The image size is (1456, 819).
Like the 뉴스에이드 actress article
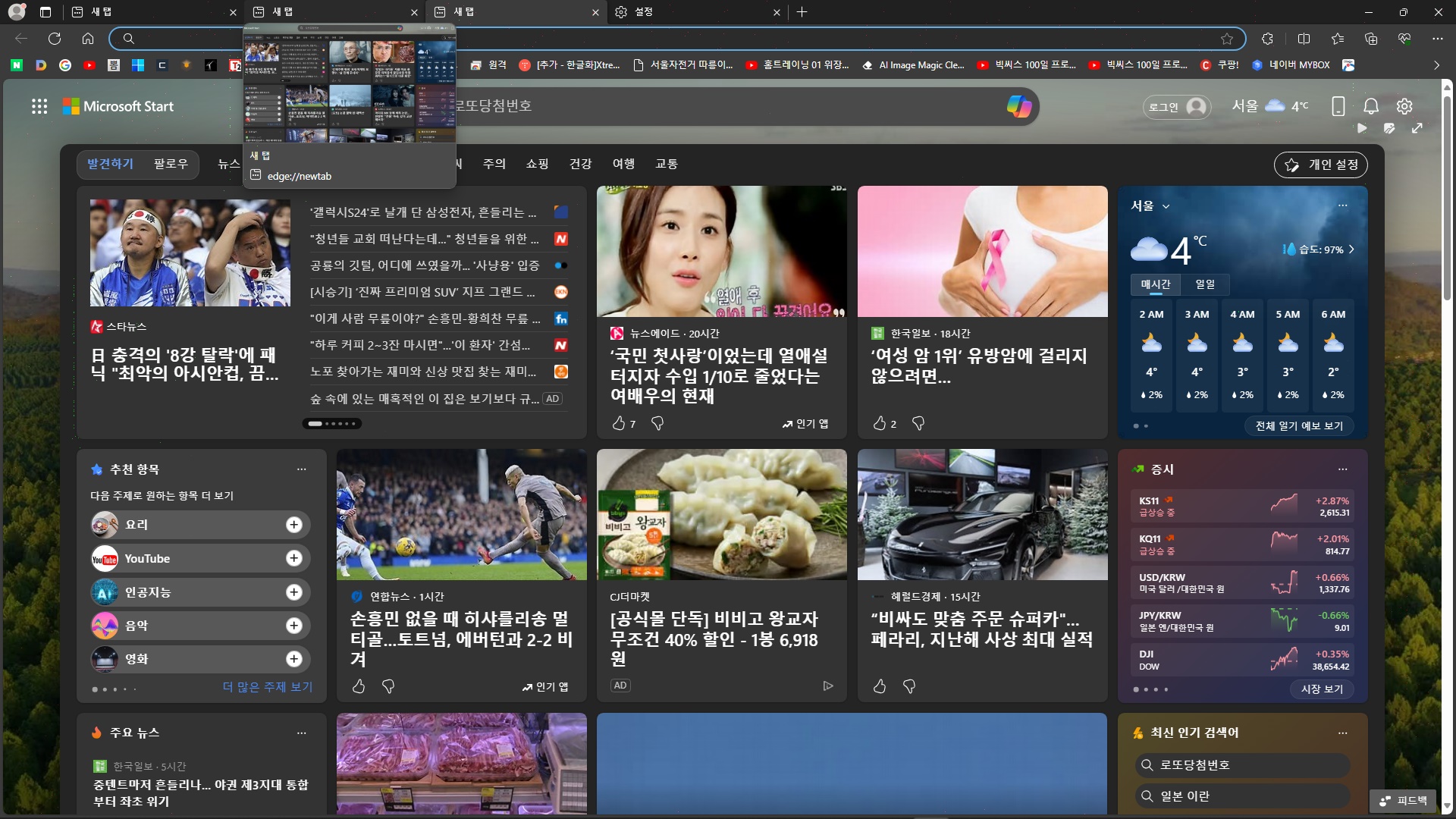(x=619, y=423)
